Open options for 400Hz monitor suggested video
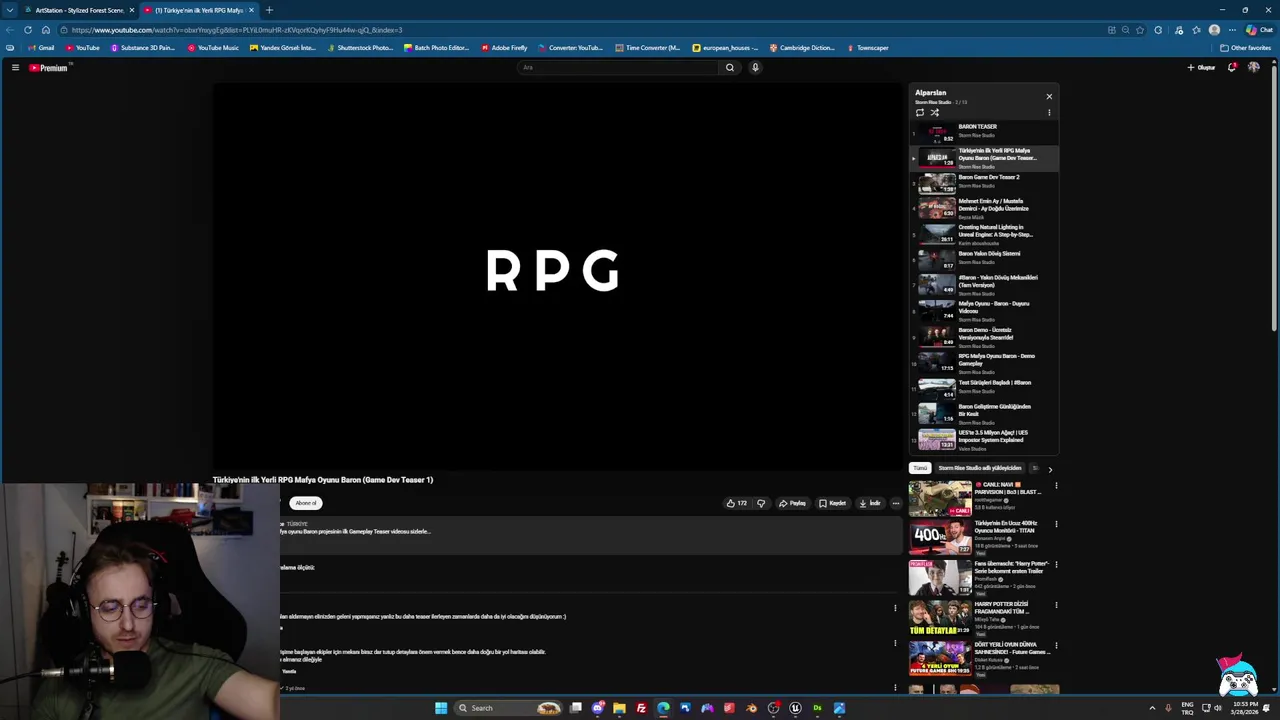 (1055, 524)
